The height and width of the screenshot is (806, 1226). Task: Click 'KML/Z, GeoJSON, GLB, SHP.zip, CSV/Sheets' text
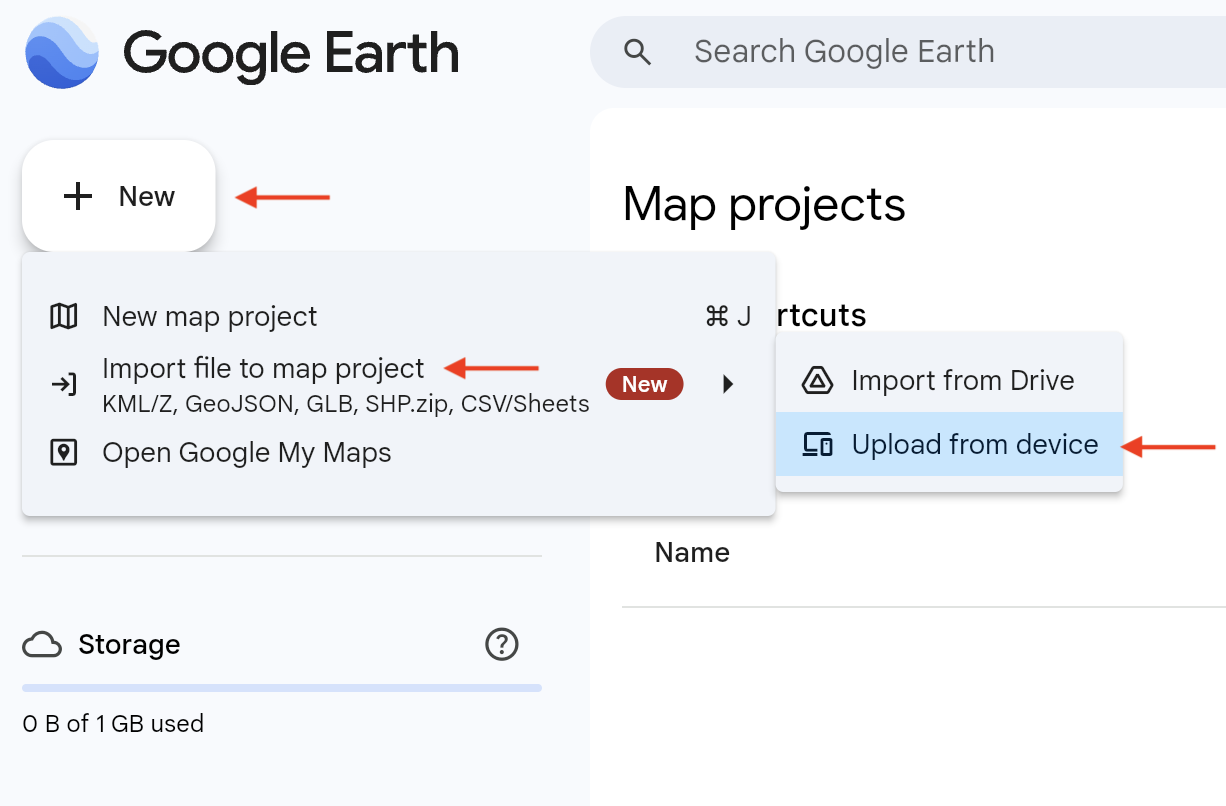click(x=346, y=405)
